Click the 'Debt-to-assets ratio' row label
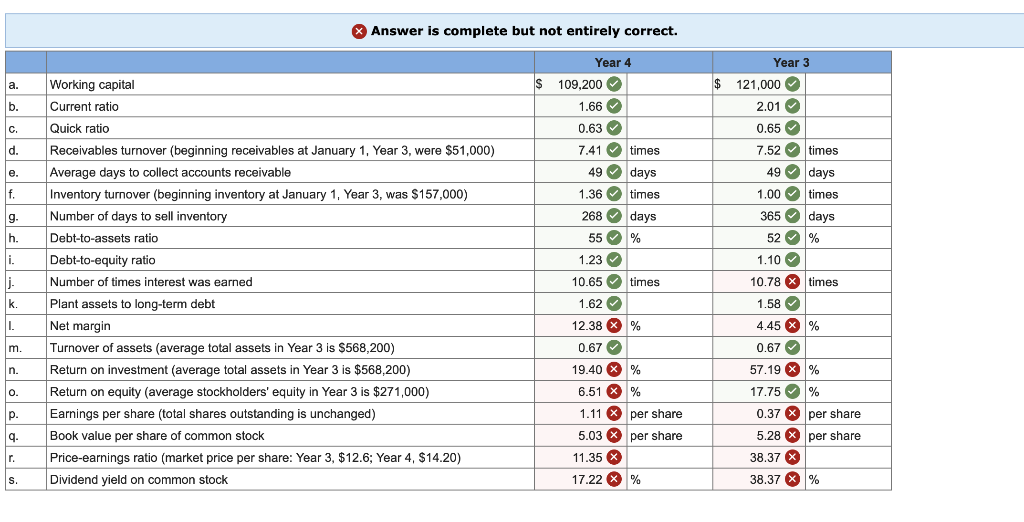This screenshot has height=522, width=1024. click(x=104, y=238)
